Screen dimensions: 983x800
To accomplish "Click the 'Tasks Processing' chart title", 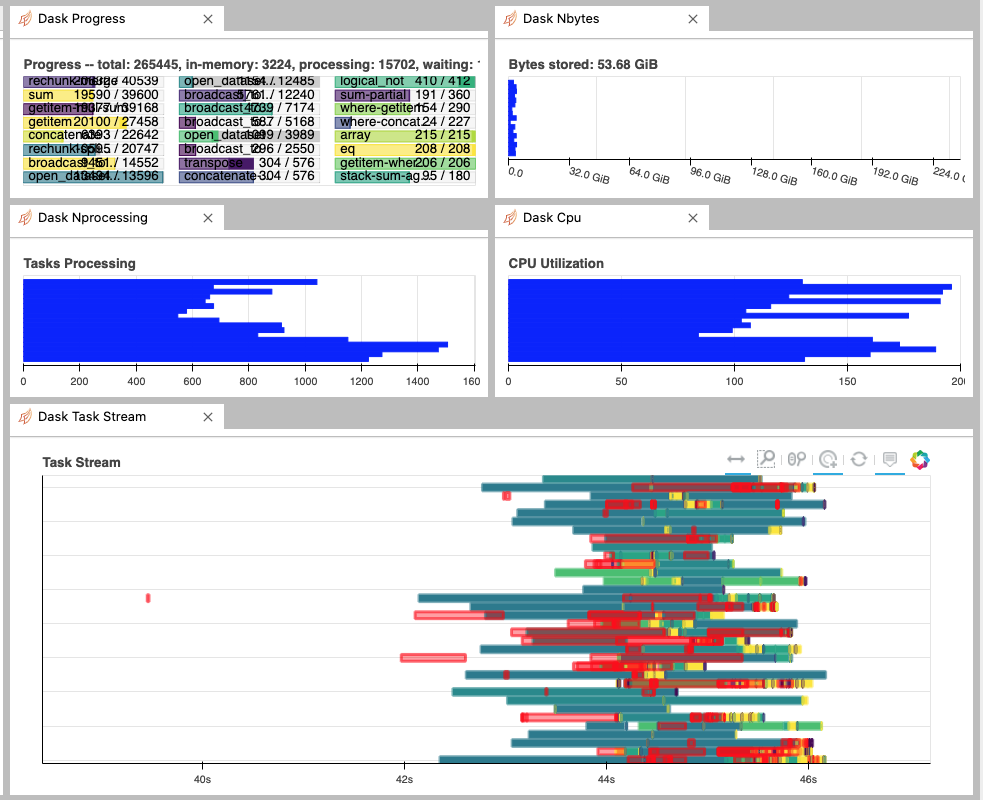I will (x=80, y=263).
